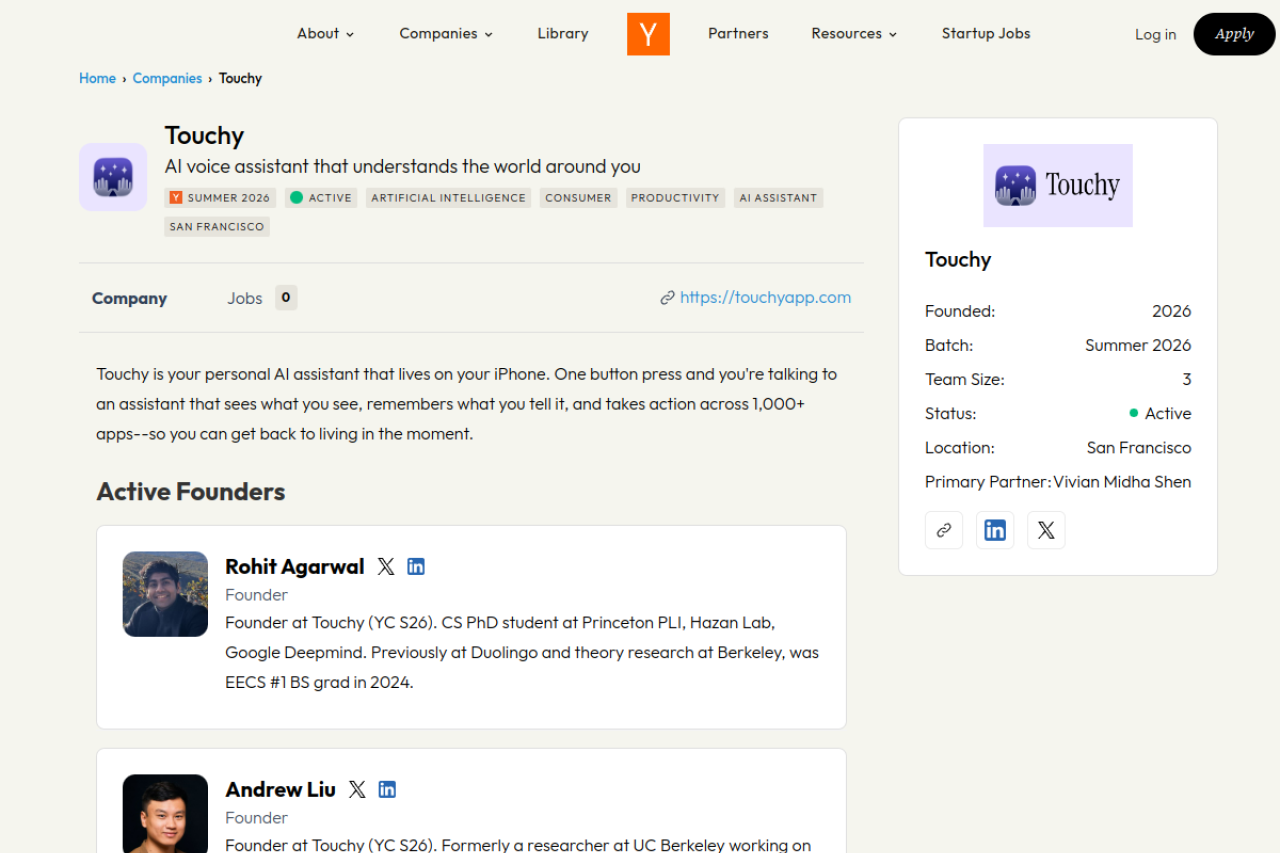Viewport: 1280px width, 853px height.
Task: Click the Touchy company name in sidebar card
Action: click(x=958, y=260)
